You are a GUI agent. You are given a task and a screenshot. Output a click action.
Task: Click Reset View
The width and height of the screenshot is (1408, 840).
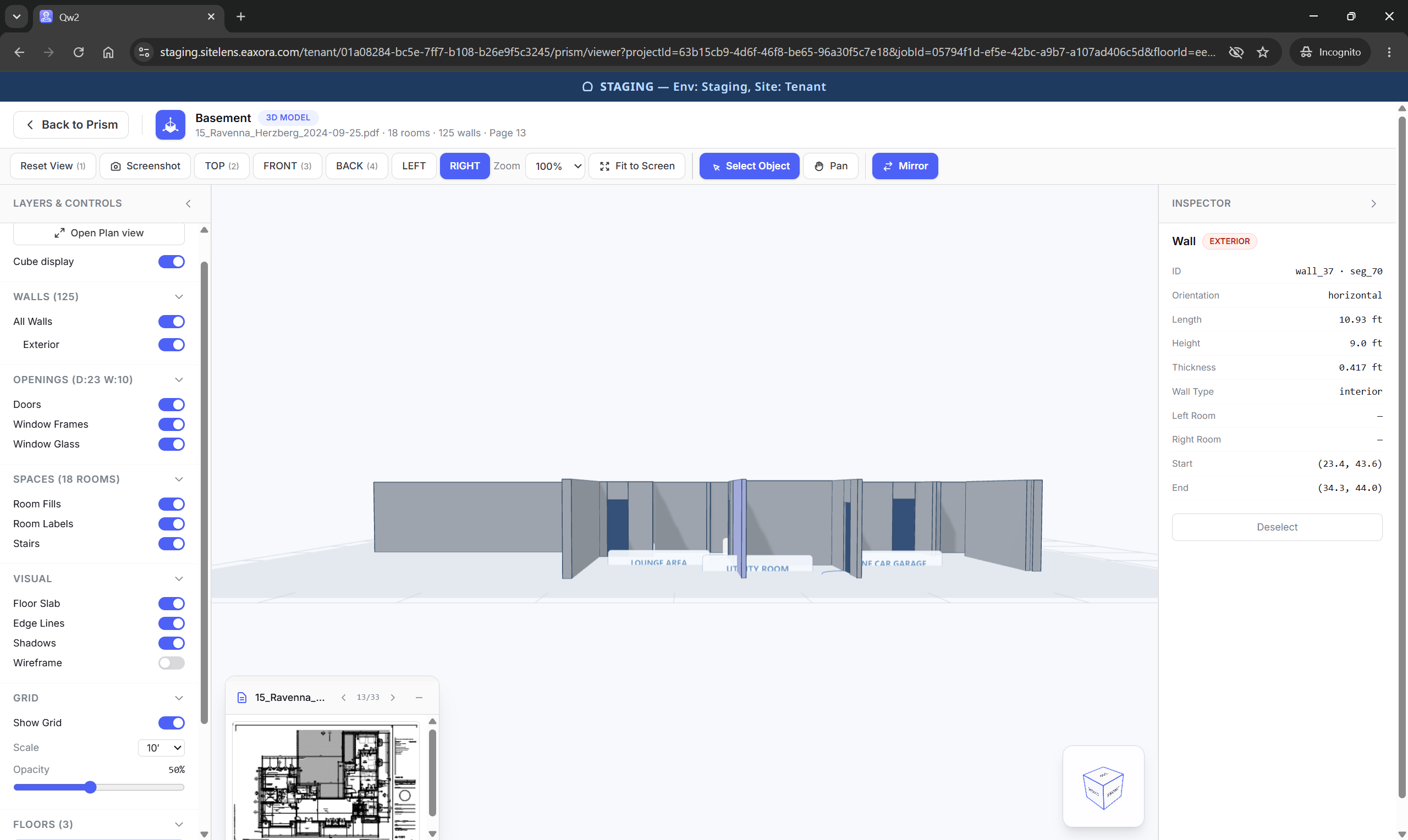click(x=53, y=166)
